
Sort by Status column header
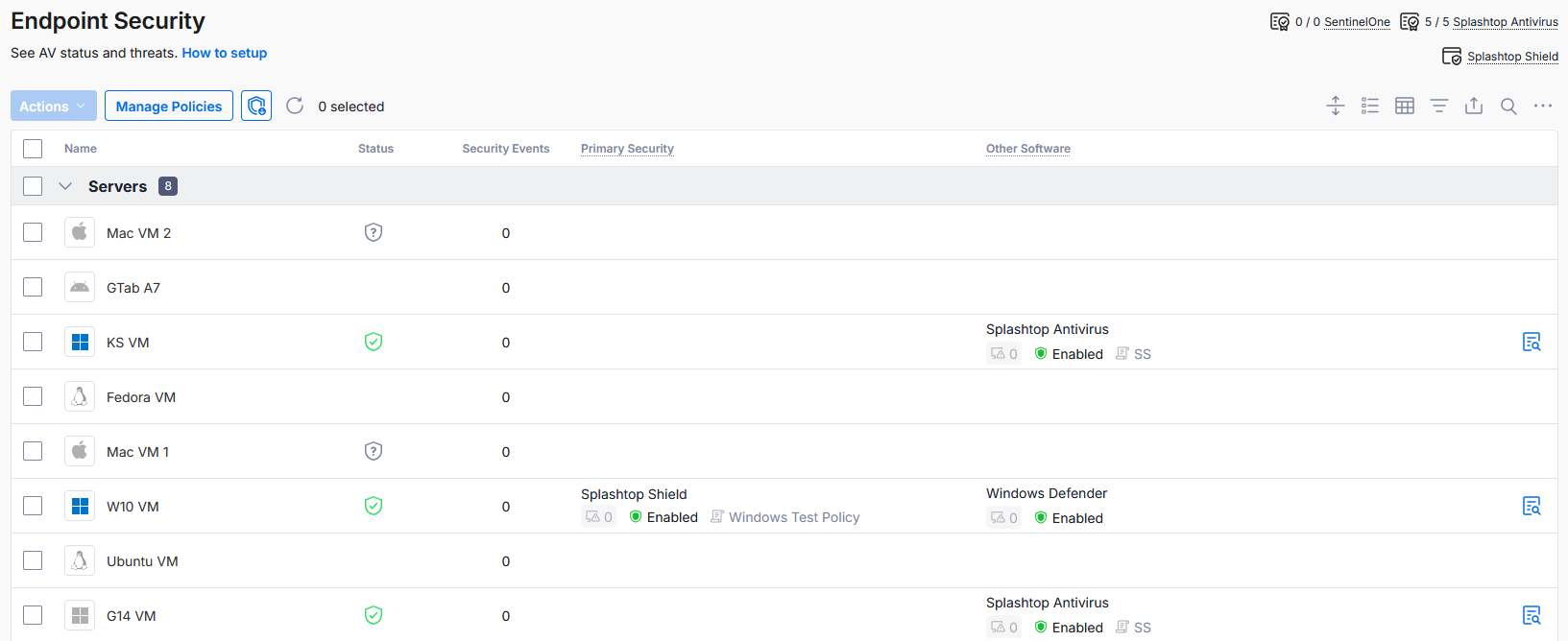click(x=375, y=149)
